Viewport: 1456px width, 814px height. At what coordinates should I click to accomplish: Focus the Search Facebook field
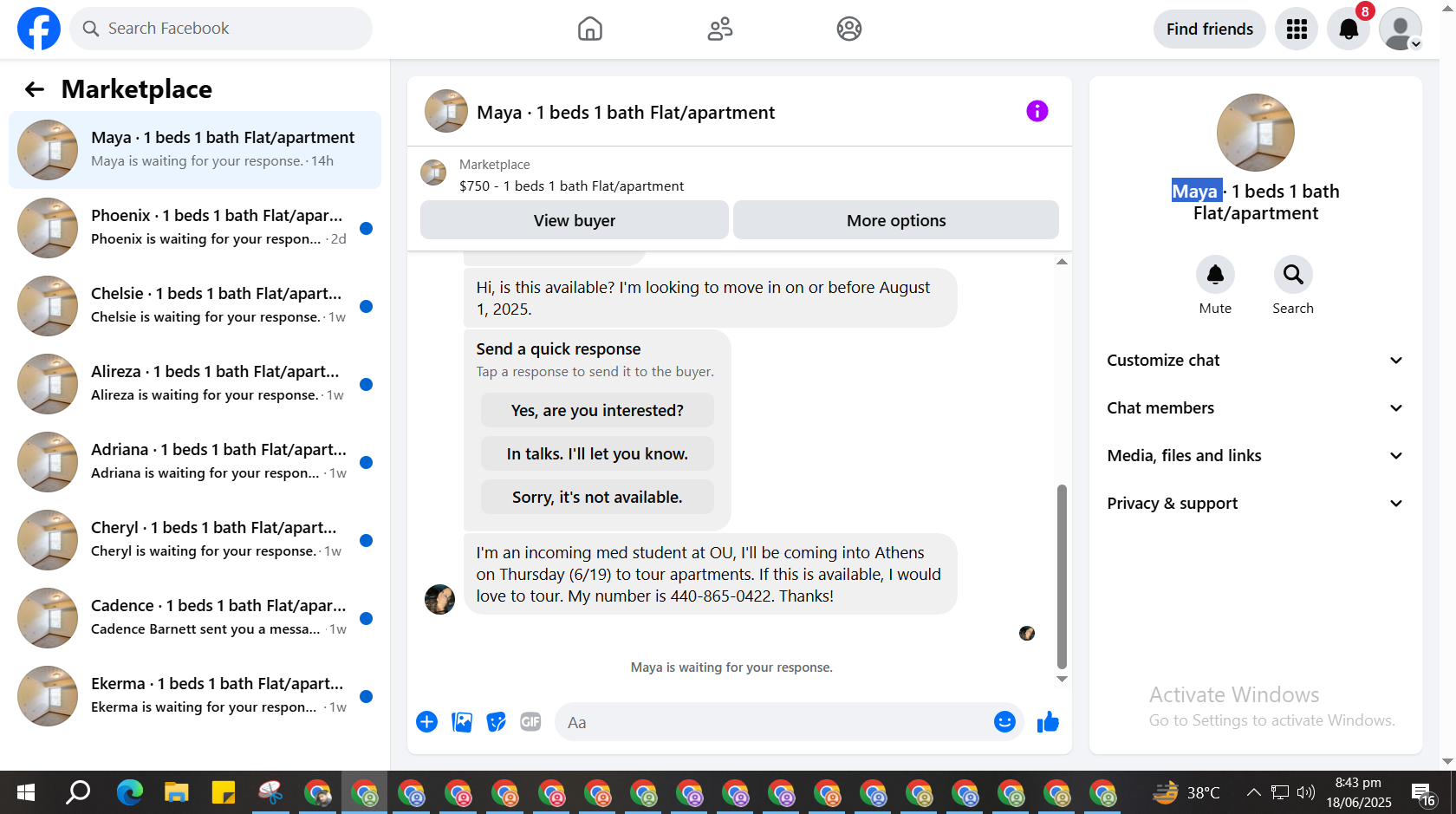click(x=221, y=29)
